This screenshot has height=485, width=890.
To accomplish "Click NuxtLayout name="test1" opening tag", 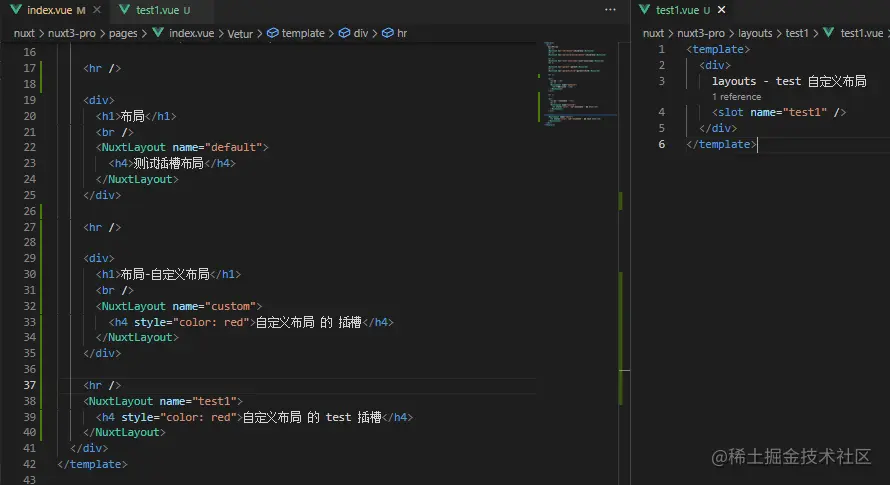I will coord(162,401).
